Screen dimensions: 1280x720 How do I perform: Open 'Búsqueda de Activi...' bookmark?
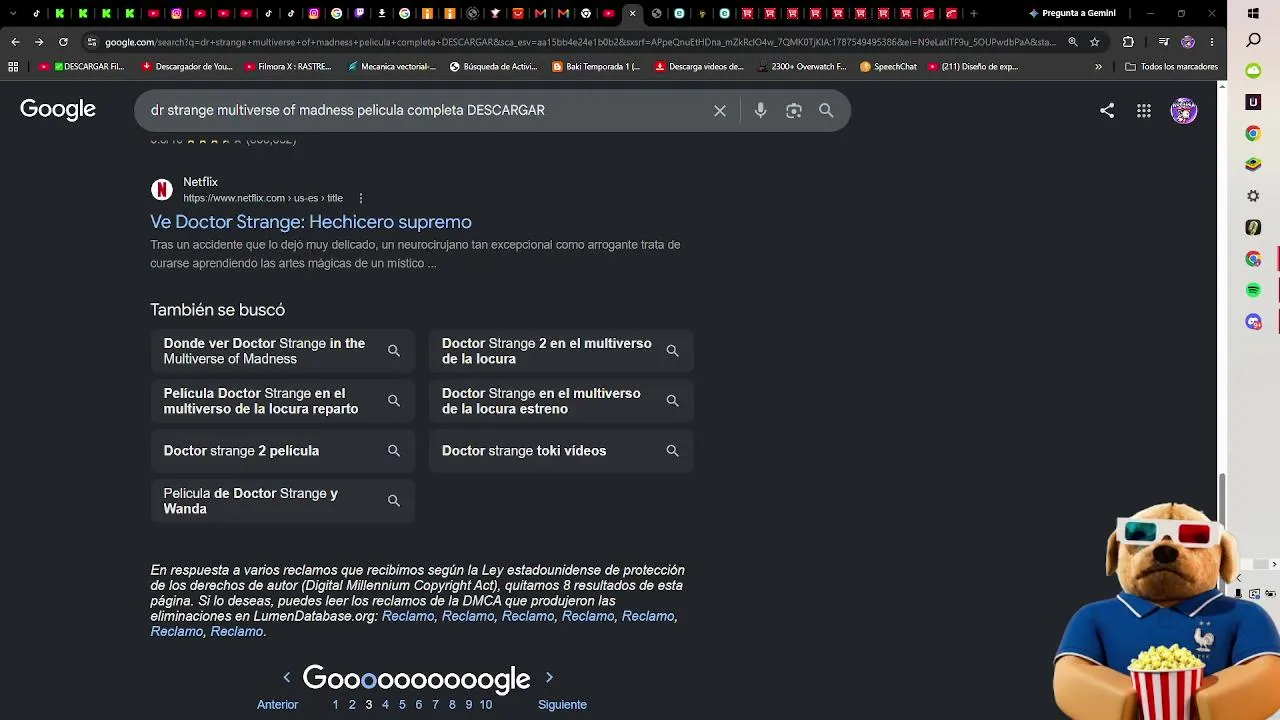click(493, 67)
